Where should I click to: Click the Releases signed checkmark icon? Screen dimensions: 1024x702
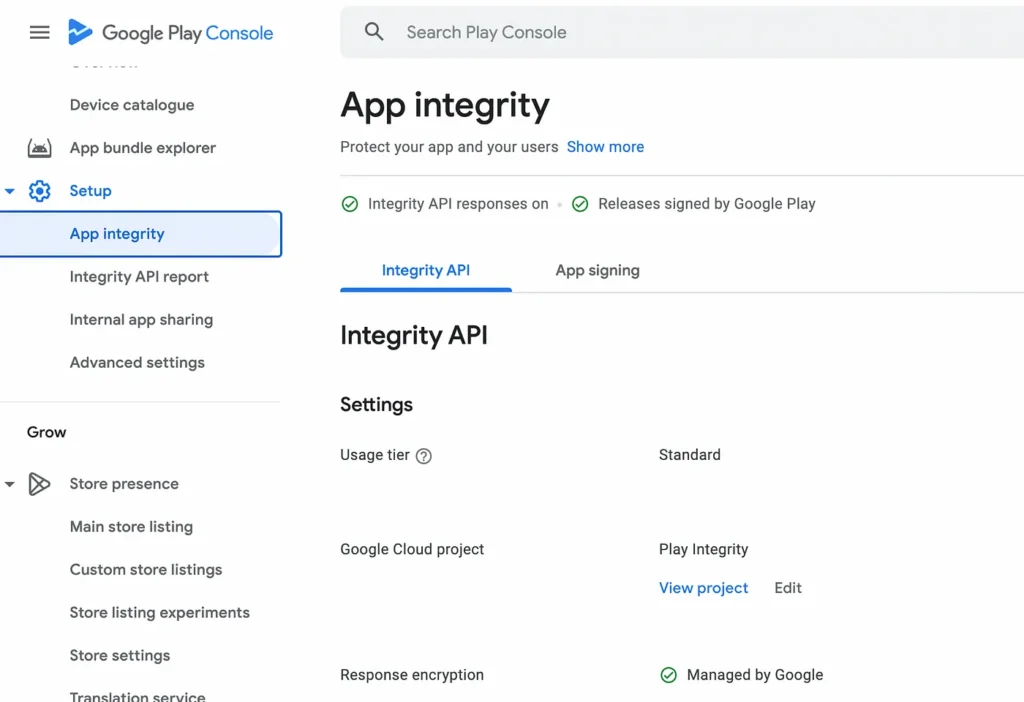tap(580, 204)
